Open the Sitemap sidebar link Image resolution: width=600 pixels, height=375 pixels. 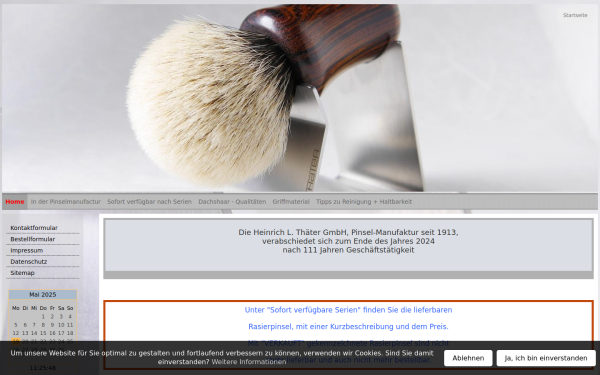pos(22,273)
